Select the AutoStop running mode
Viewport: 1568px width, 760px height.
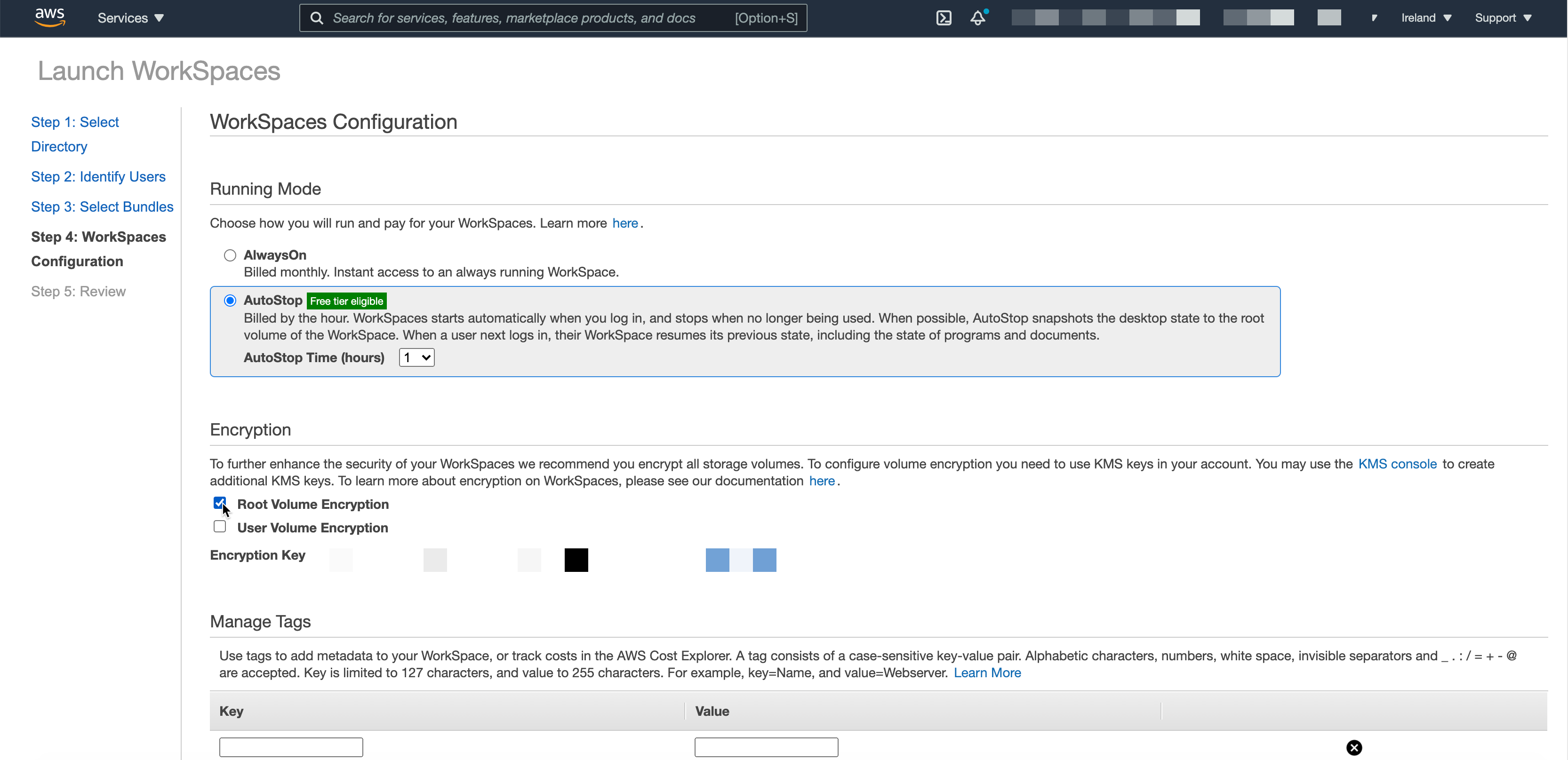click(x=230, y=300)
